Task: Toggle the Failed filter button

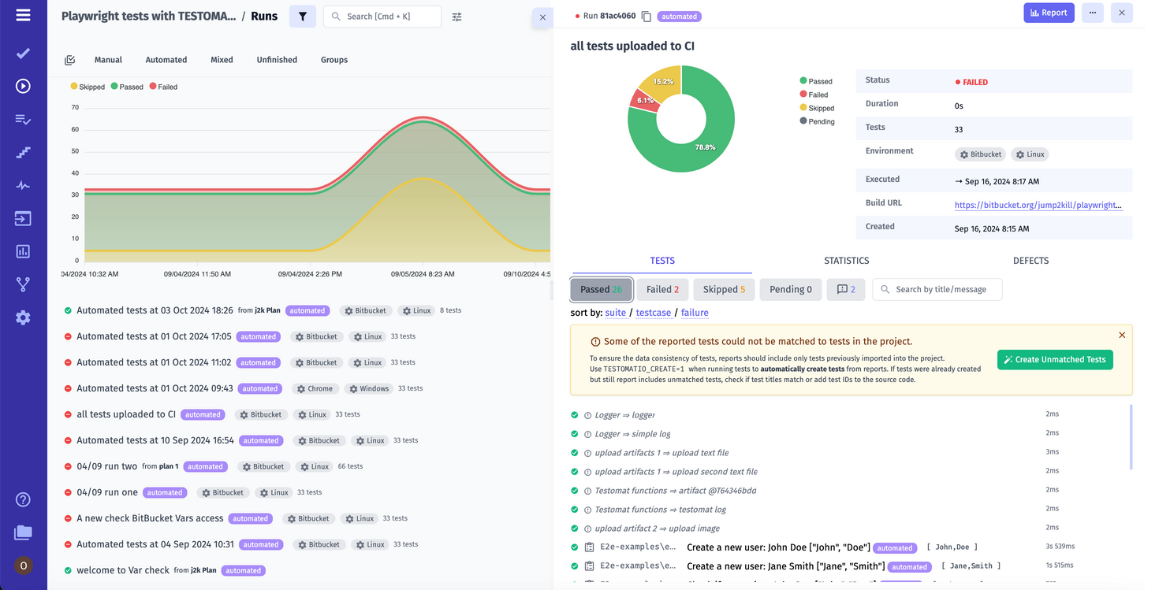Action: tap(662, 290)
